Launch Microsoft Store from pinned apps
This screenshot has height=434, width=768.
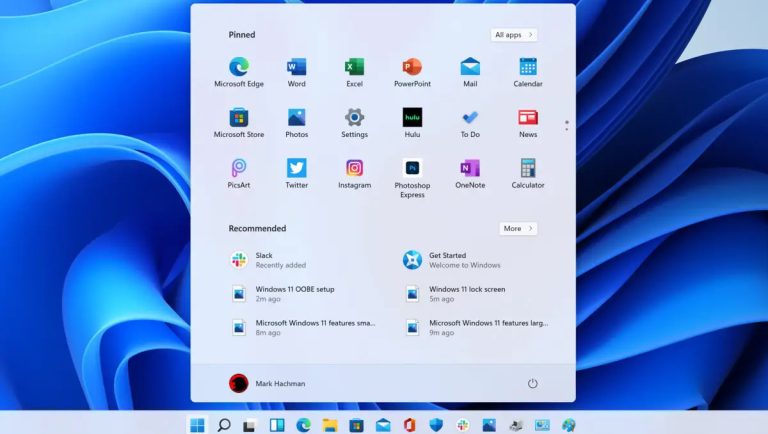[x=239, y=122]
